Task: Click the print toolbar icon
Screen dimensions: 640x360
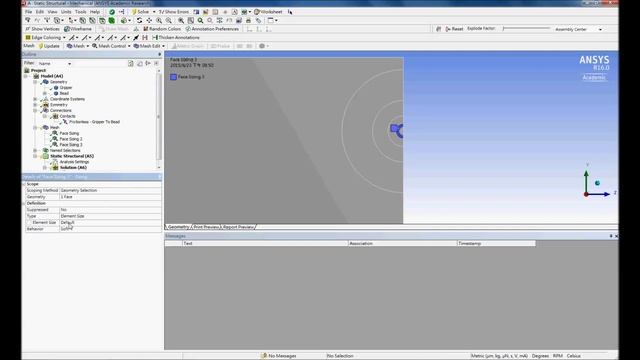Action: pos(249,20)
